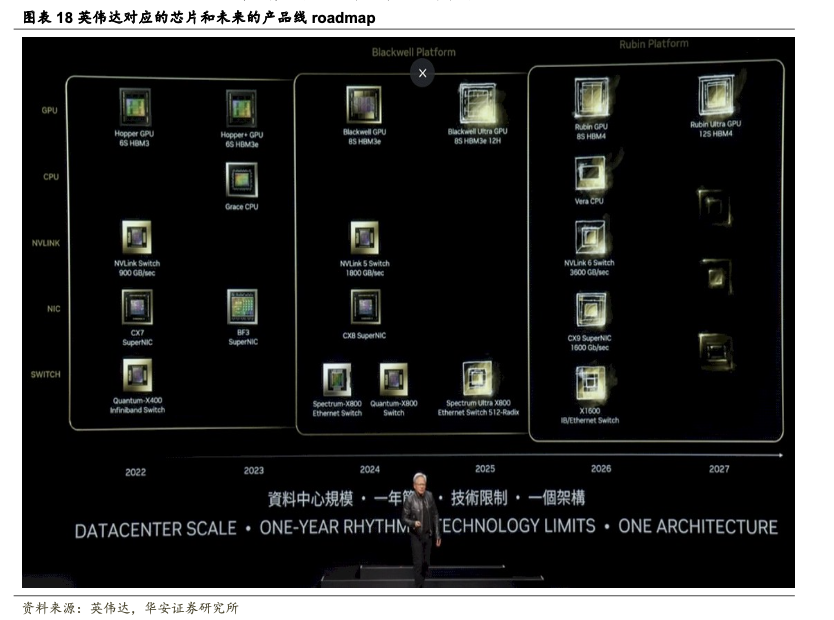This screenshot has width=834, height=620.
Task: Click the Blackwell Platform heading
Action: coord(414,52)
